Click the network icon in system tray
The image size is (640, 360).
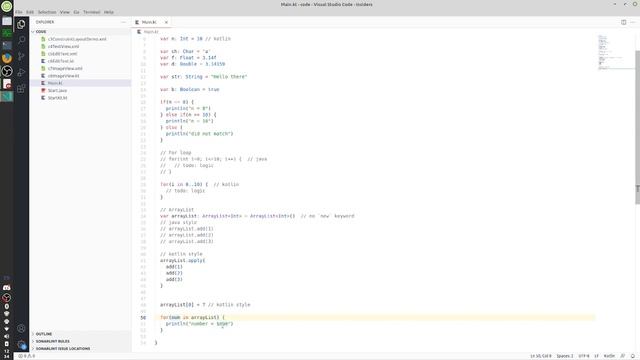(7, 329)
